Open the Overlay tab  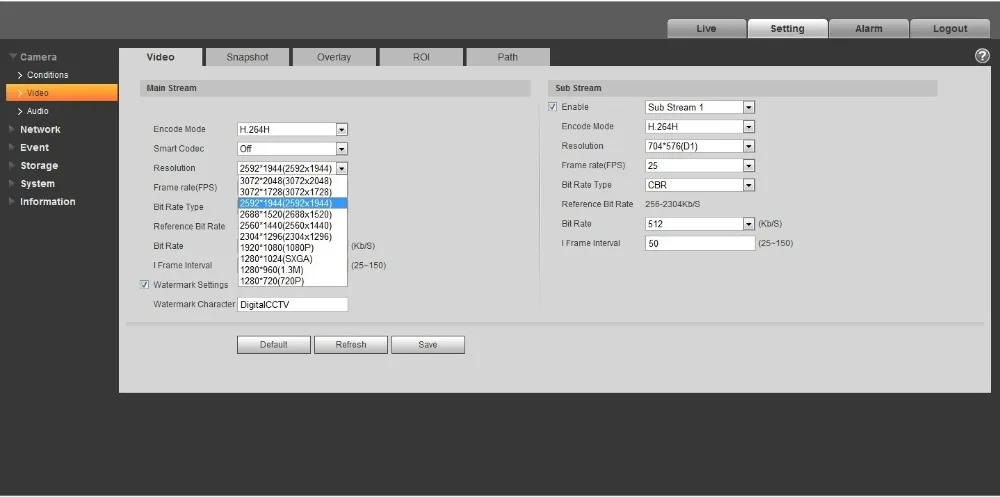tap(334, 57)
